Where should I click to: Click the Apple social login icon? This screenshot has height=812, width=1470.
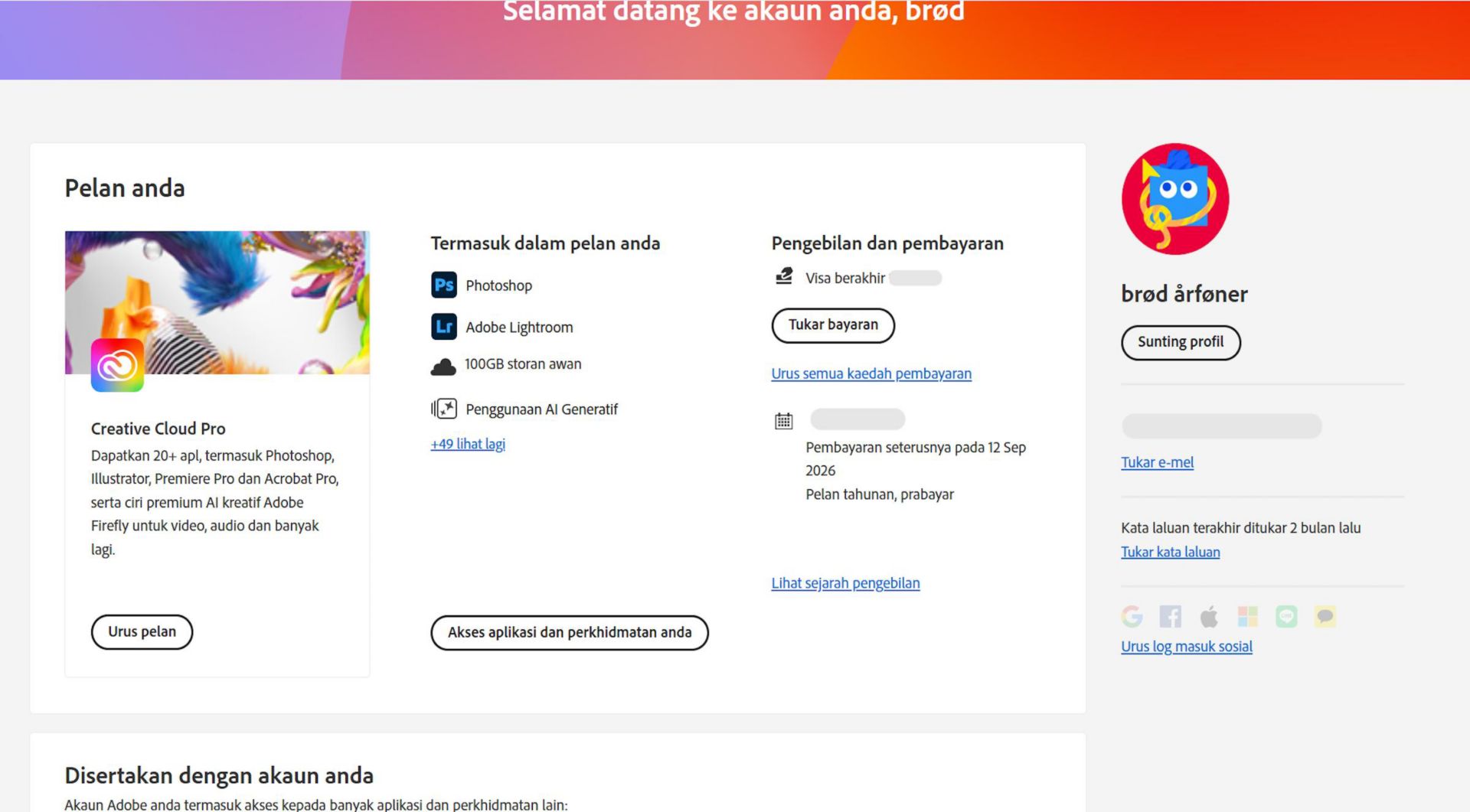[x=1210, y=616]
